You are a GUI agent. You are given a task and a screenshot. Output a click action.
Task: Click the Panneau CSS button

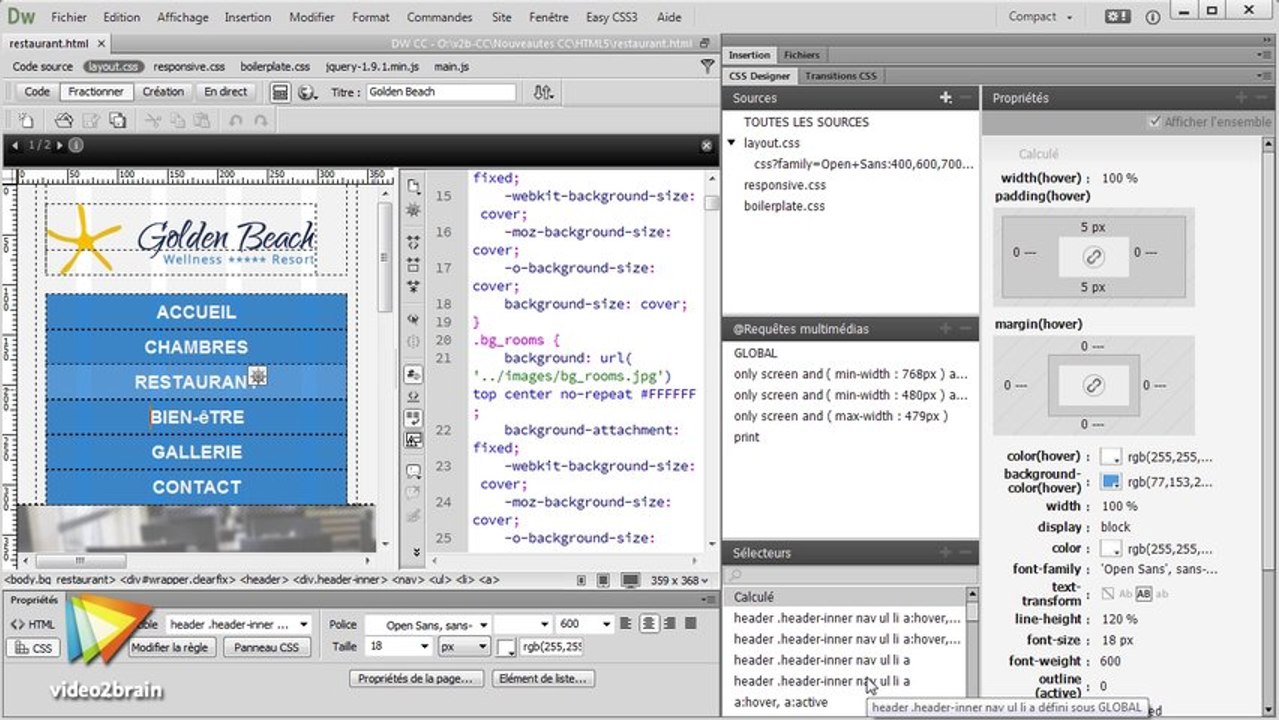266,647
